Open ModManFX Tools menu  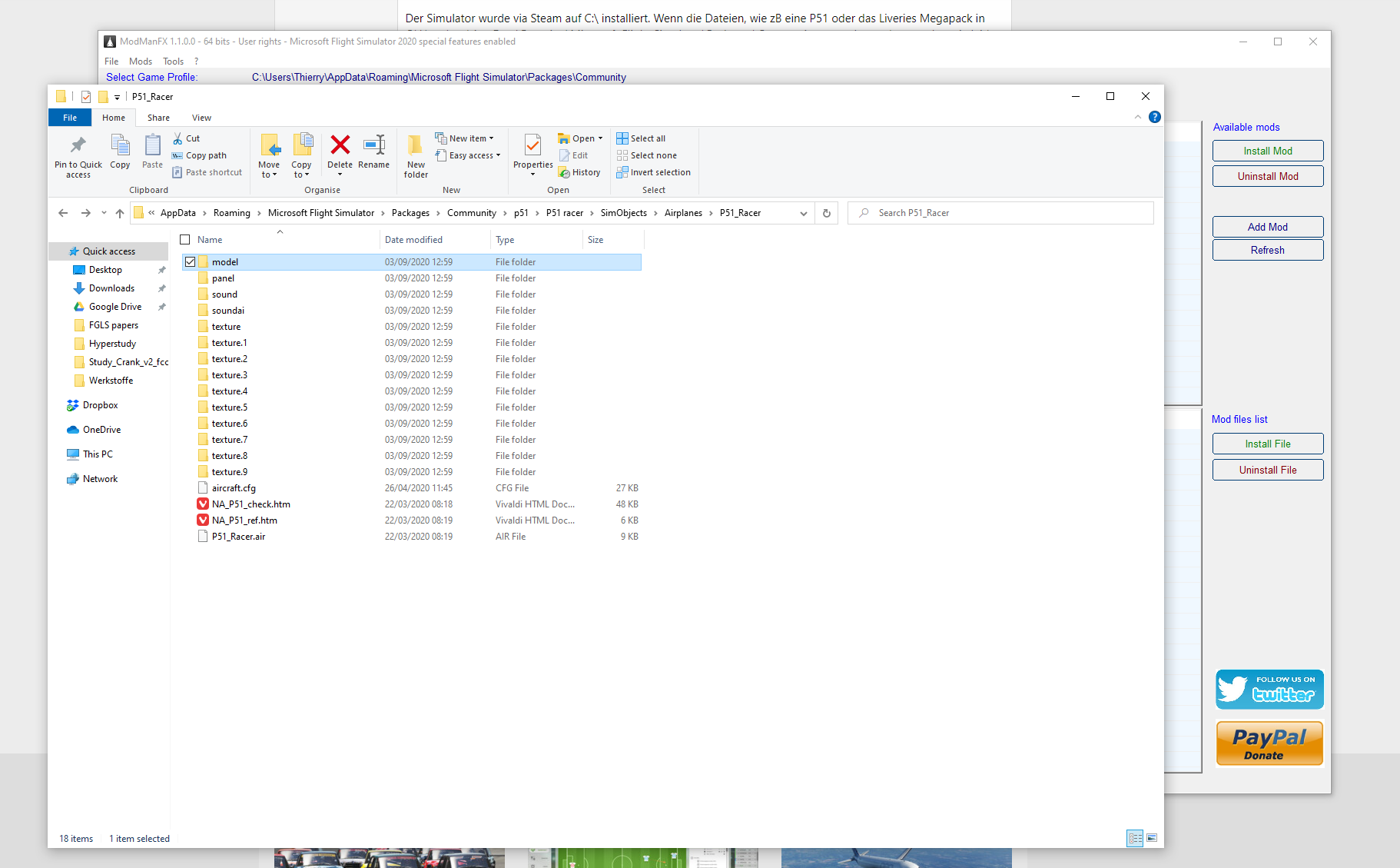click(x=173, y=62)
